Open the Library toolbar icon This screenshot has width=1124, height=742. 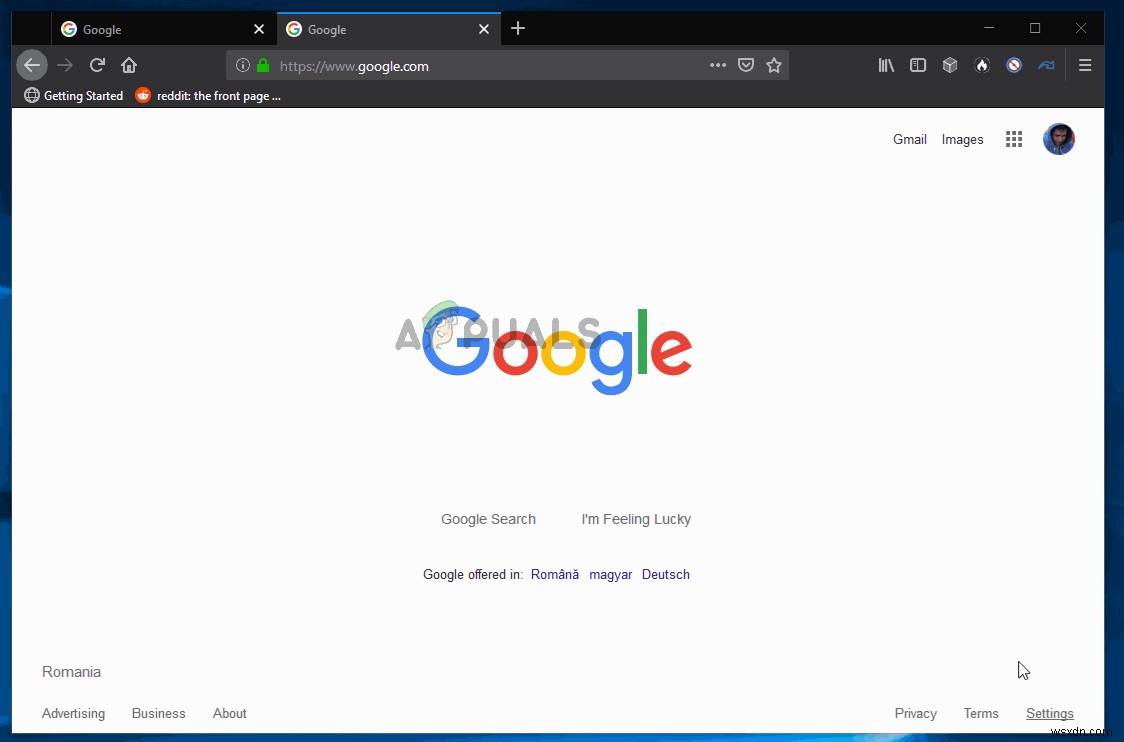click(886, 65)
